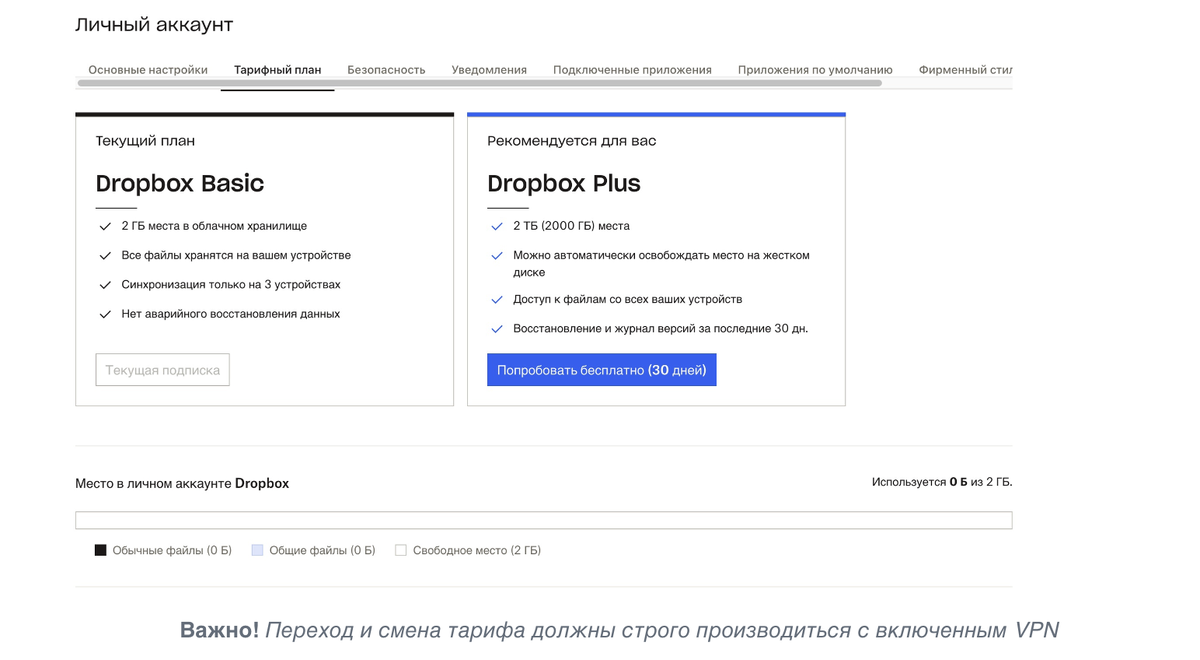The width and height of the screenshot is (1200, 660).
Task: Click text 2 ГБ места в облачном хранилище
Action: (x=214, y=226)
